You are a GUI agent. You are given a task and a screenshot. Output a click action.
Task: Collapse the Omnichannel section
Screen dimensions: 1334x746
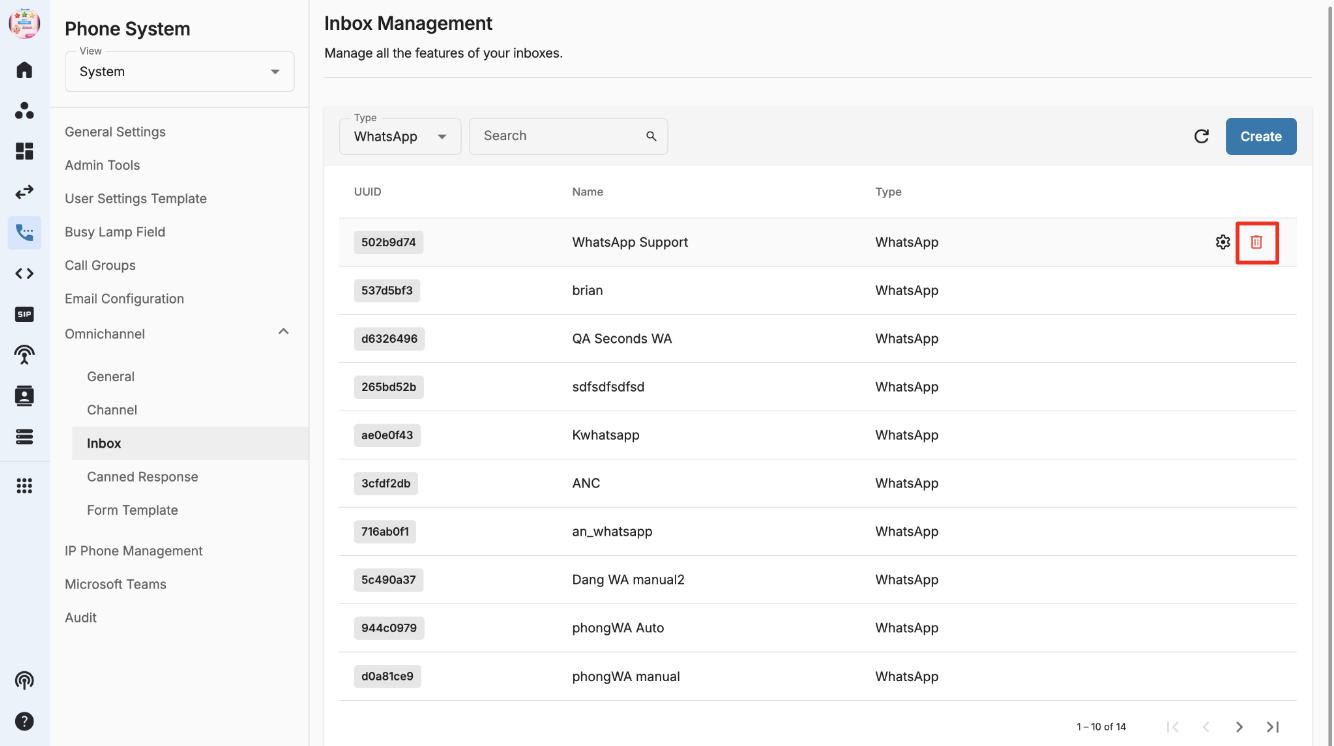283,332
